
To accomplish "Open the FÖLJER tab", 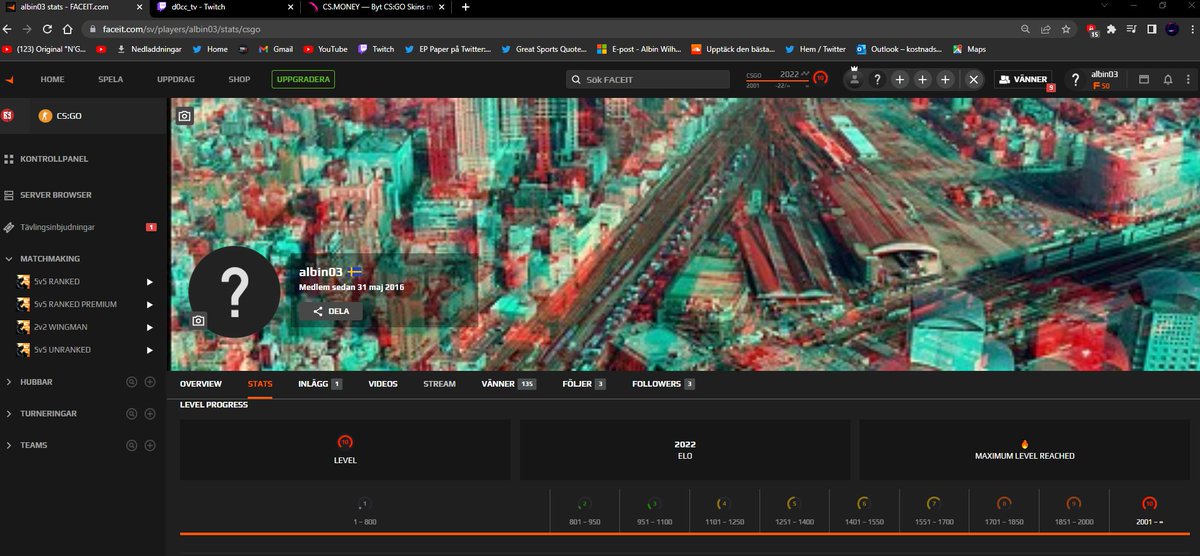I will [x=584, y=384].
